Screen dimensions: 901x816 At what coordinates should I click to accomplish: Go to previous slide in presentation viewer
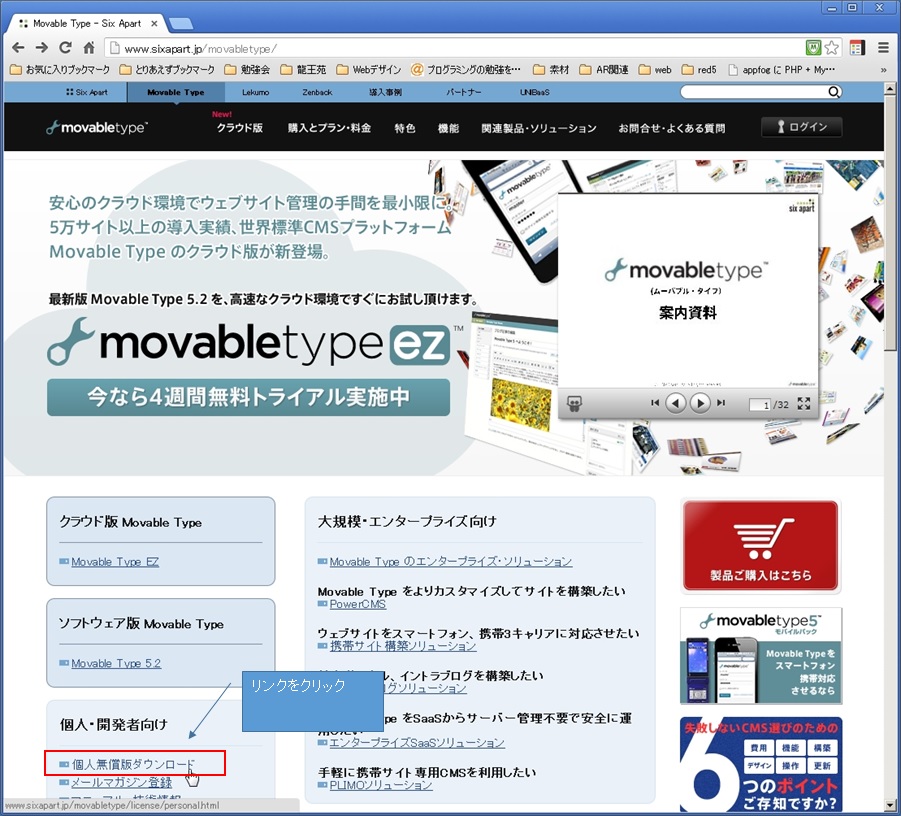point(676,403)
